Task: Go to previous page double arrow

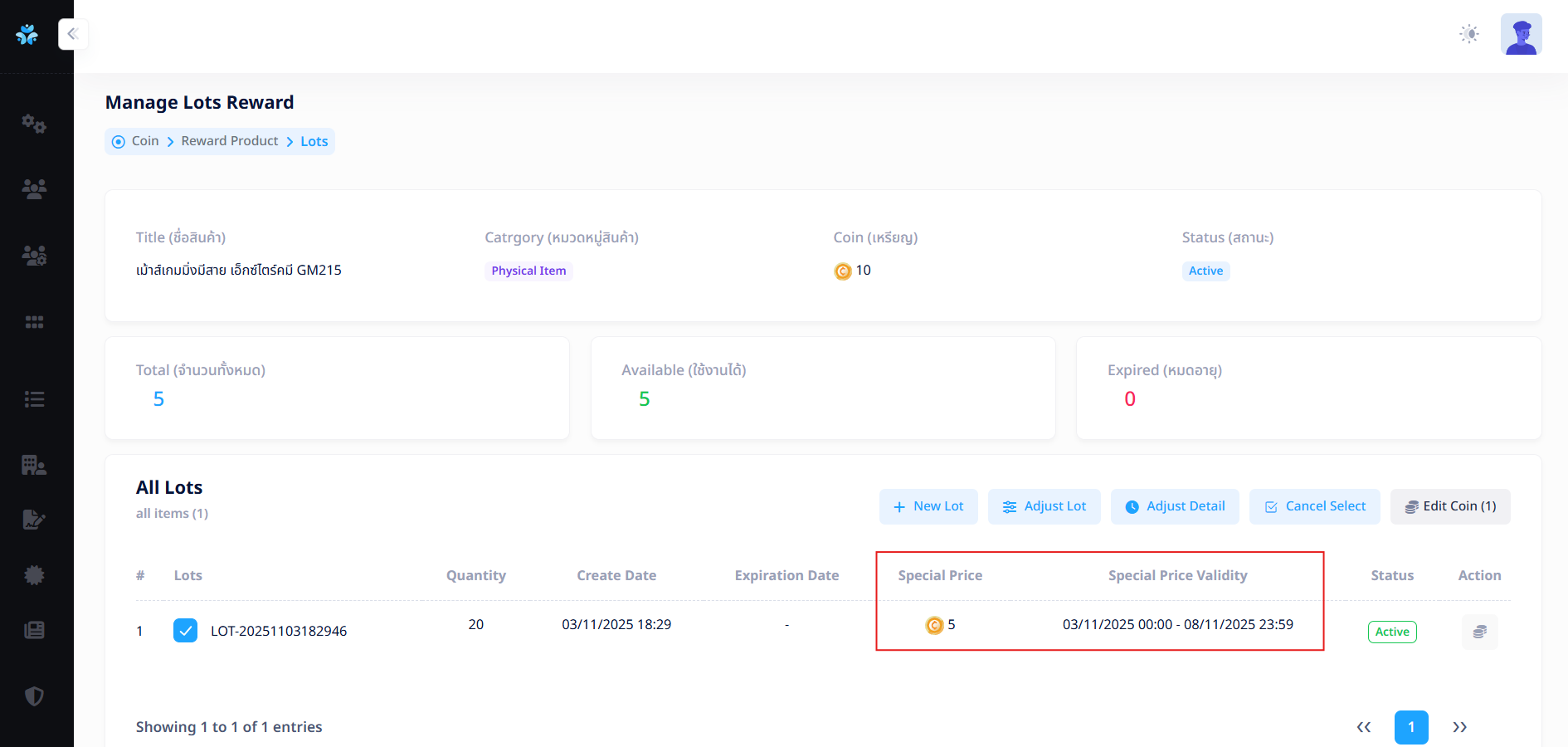Action: tap(1363, 727)
